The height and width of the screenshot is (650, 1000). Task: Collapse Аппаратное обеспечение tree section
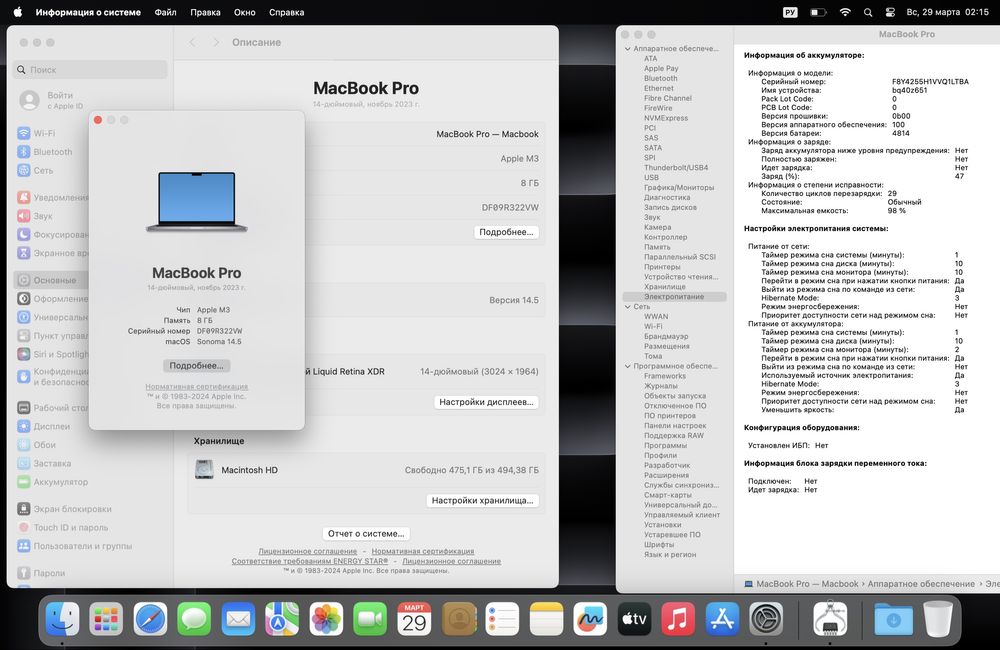(x=628, y=48)
